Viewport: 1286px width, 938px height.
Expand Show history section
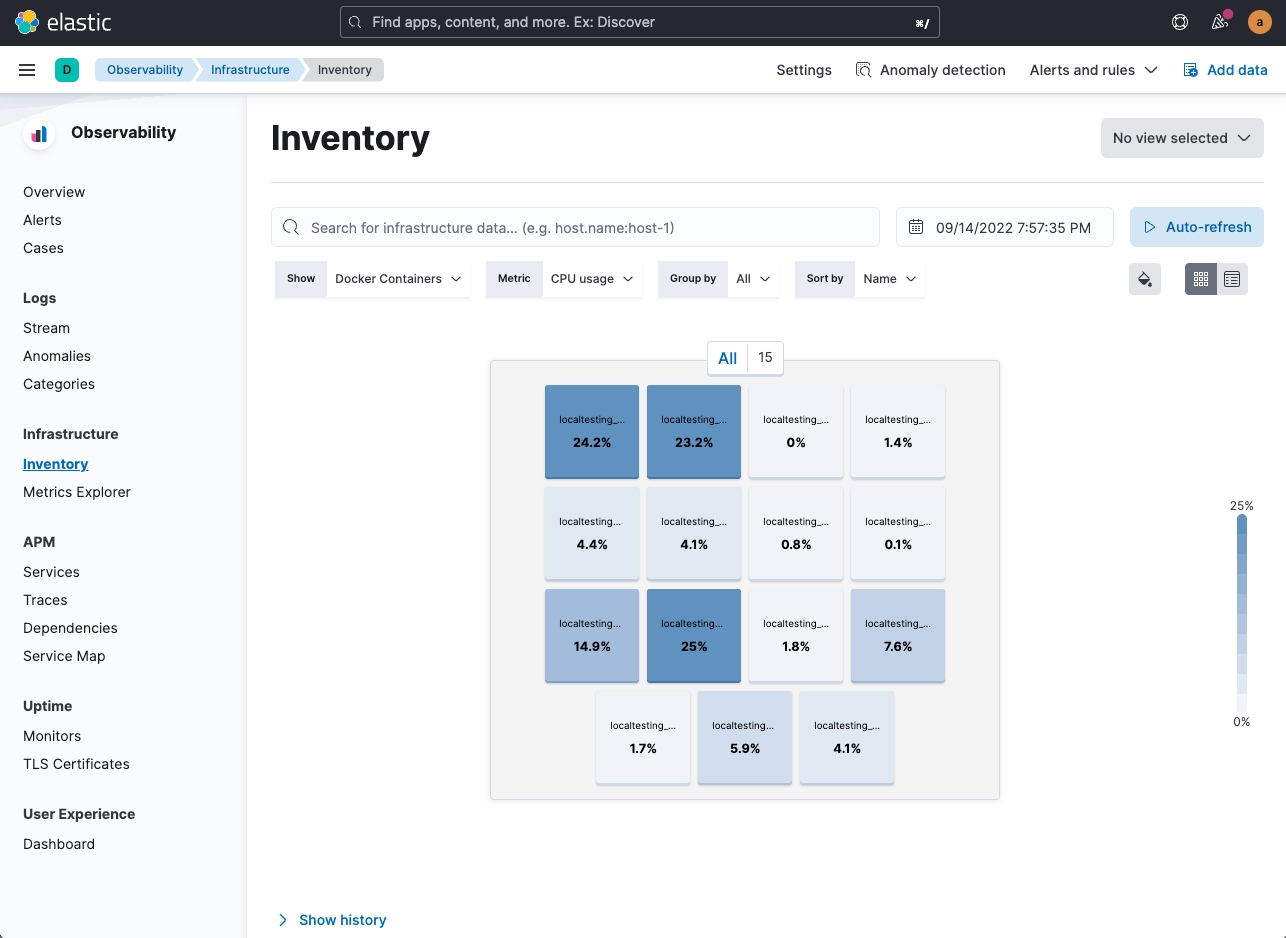point(331,920)
